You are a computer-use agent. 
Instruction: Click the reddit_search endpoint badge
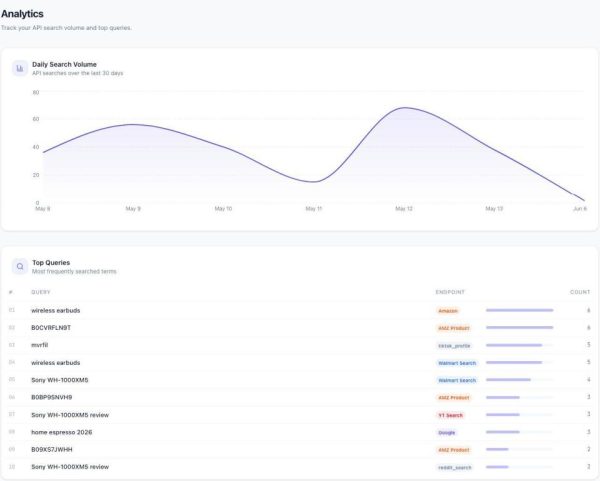[455, 468]
